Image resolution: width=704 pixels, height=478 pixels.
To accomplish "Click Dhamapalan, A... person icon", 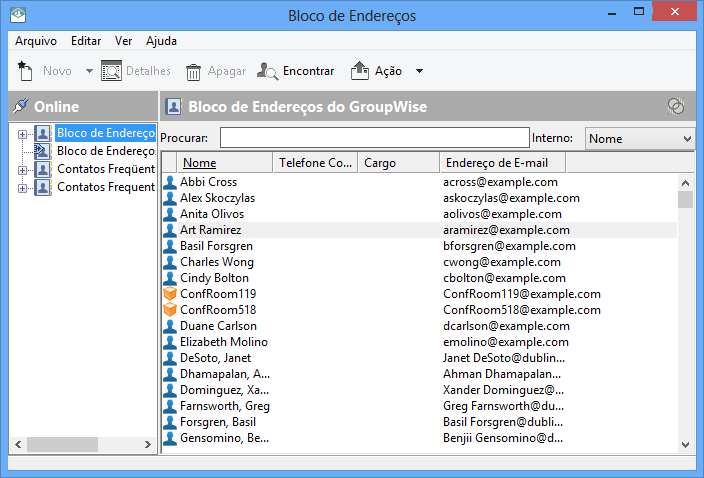I will click(x=170, y=374).
